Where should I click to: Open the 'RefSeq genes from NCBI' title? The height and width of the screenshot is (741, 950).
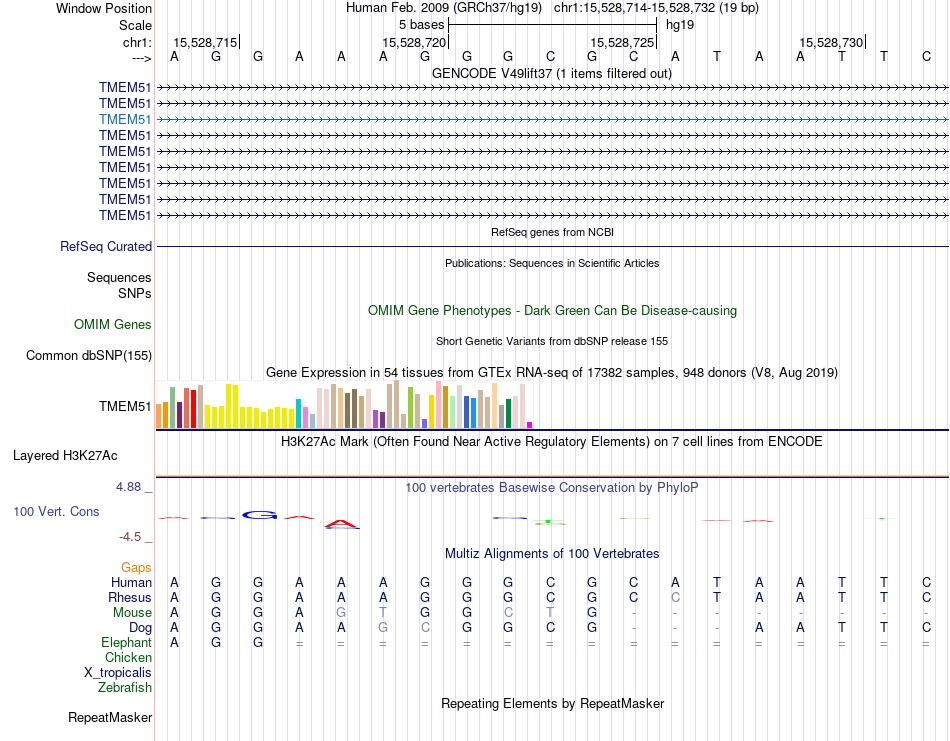click(x=552, y=232)
